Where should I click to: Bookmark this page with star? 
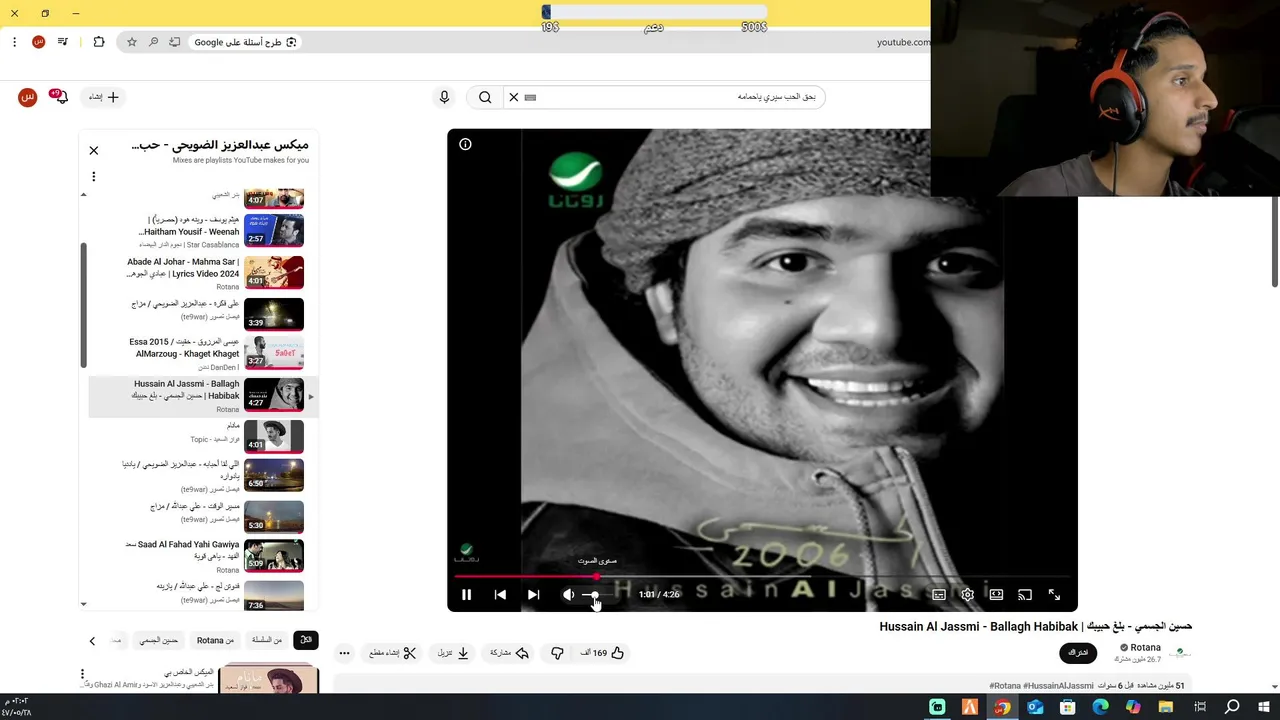132,42
